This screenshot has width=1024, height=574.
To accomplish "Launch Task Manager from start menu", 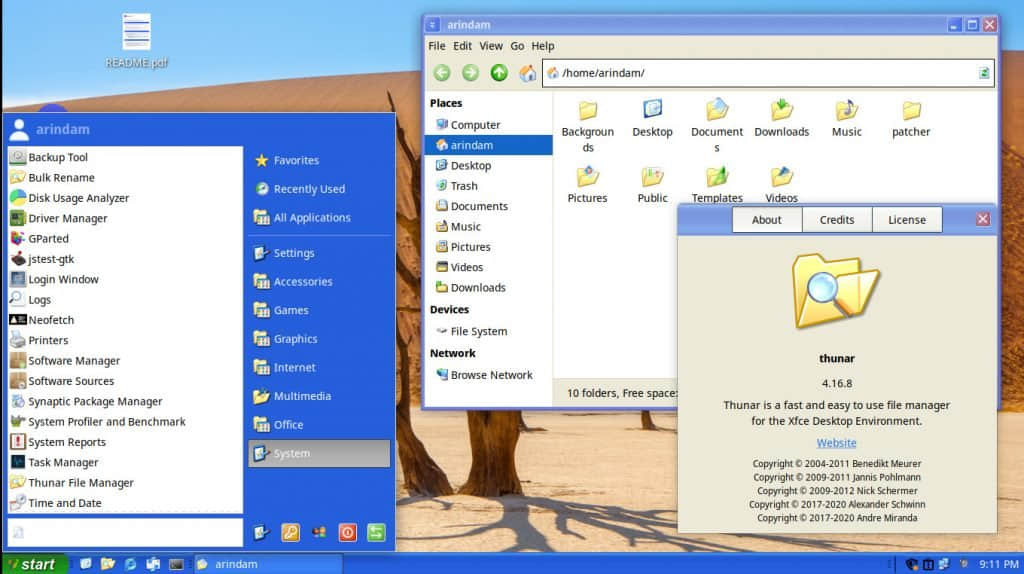I will click(125, 462).
